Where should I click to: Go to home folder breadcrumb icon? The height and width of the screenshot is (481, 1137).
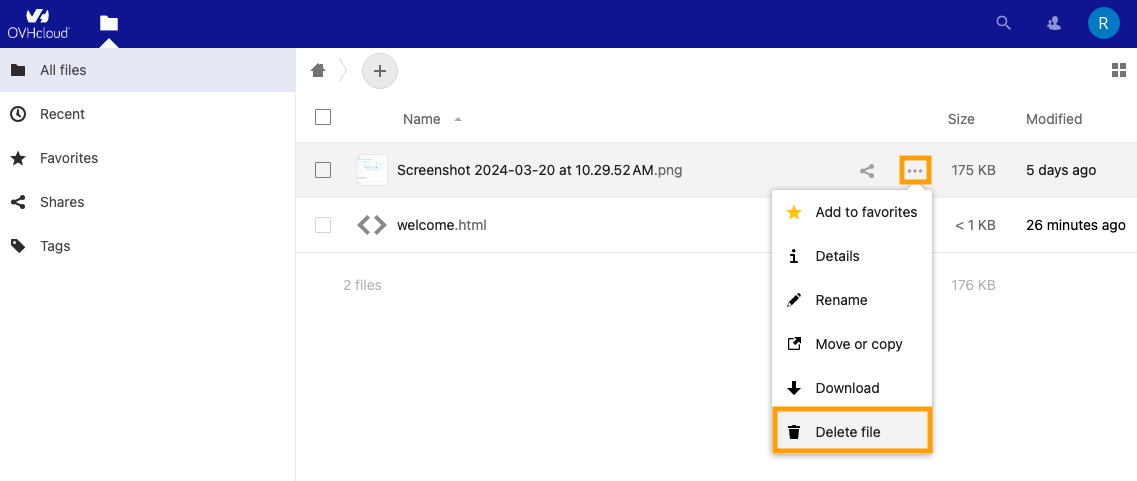pos(318,70)
